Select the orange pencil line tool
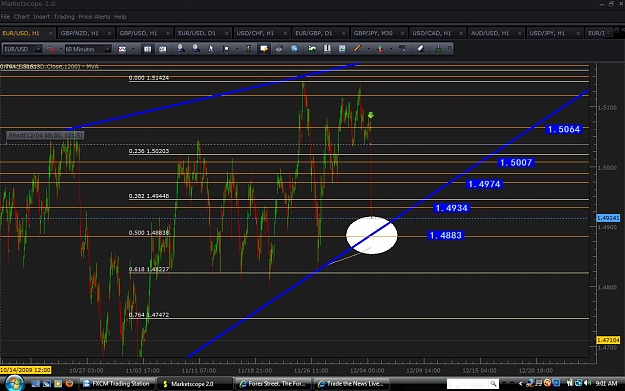625x391 pixels. 358,49
